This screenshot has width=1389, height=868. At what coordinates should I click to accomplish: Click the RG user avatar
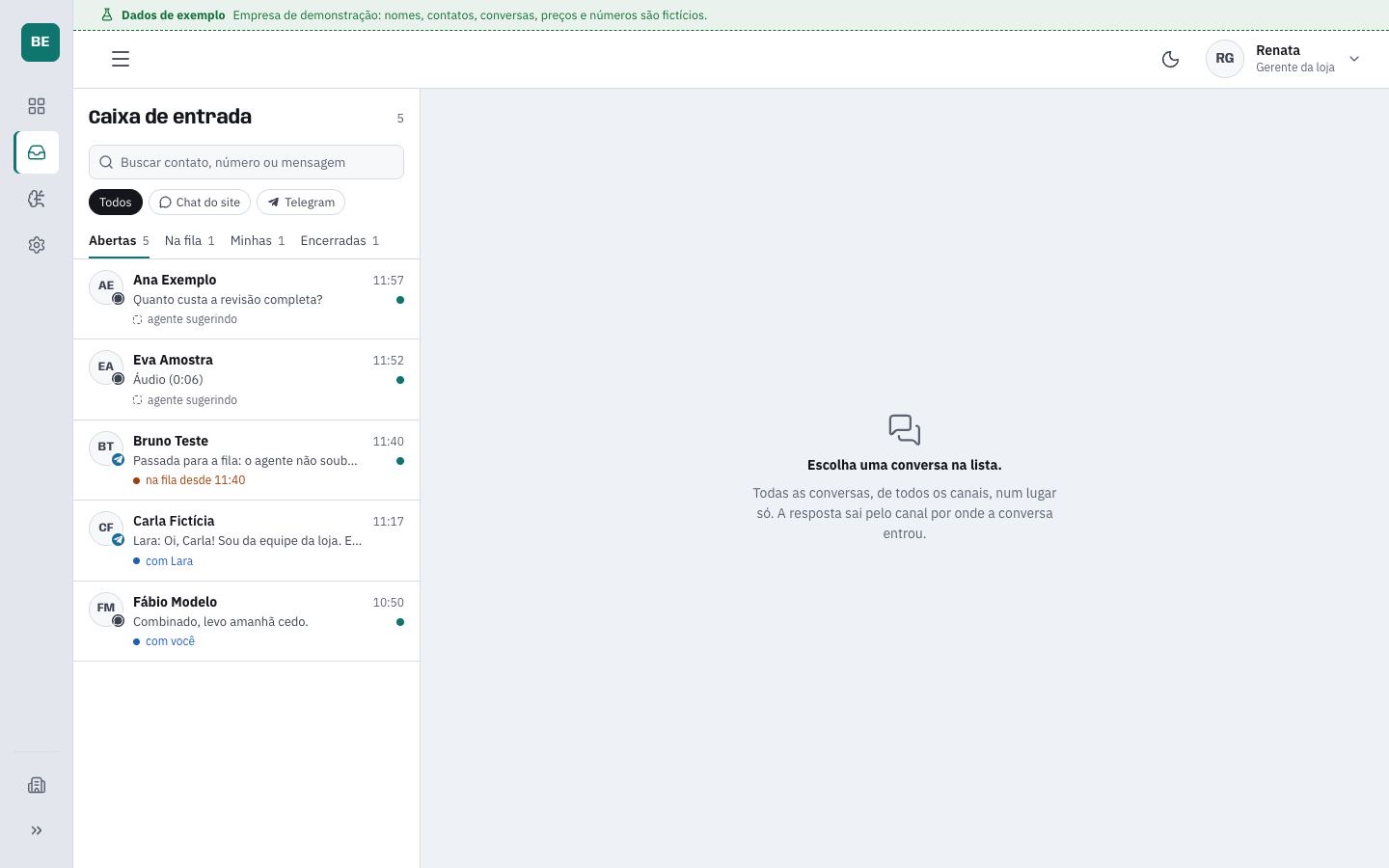tap(1225, 59)
